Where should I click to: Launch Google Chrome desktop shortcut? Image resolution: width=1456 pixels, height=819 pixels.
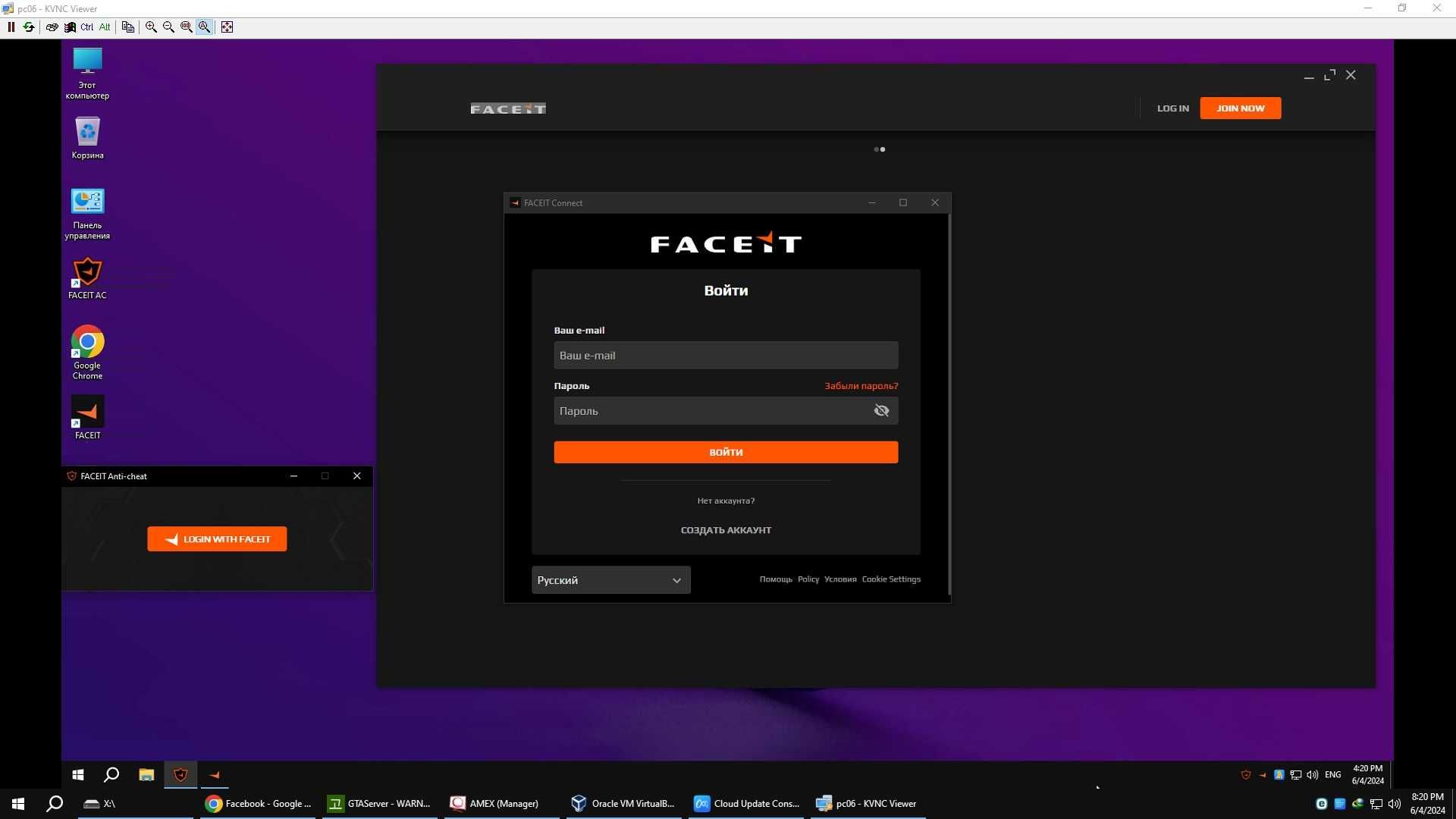tap(87, 353)
